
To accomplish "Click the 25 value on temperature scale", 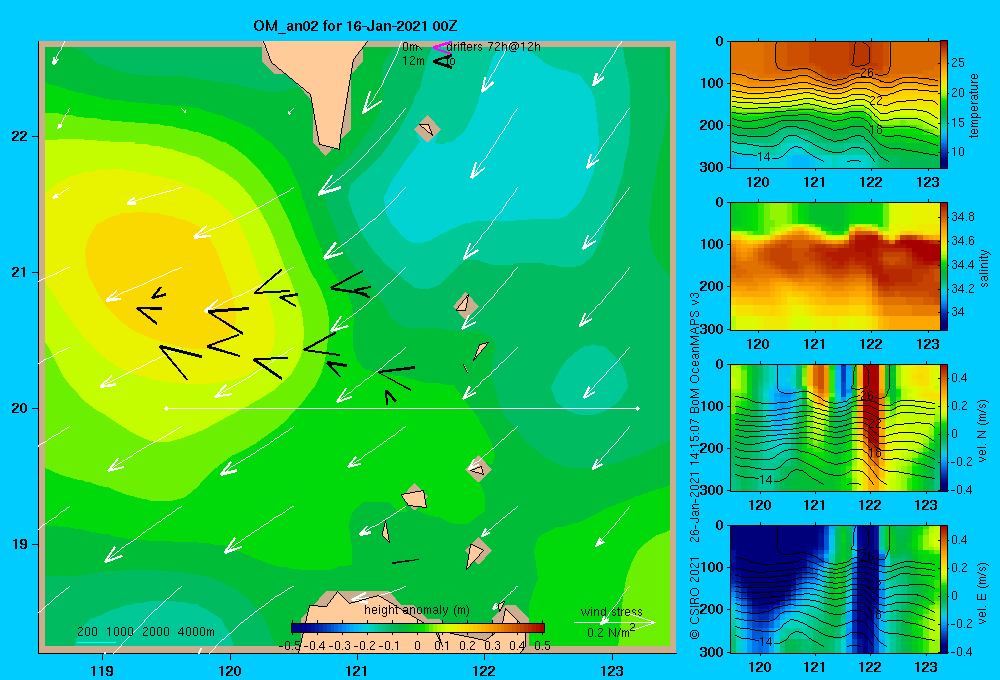I will point(958,63).
